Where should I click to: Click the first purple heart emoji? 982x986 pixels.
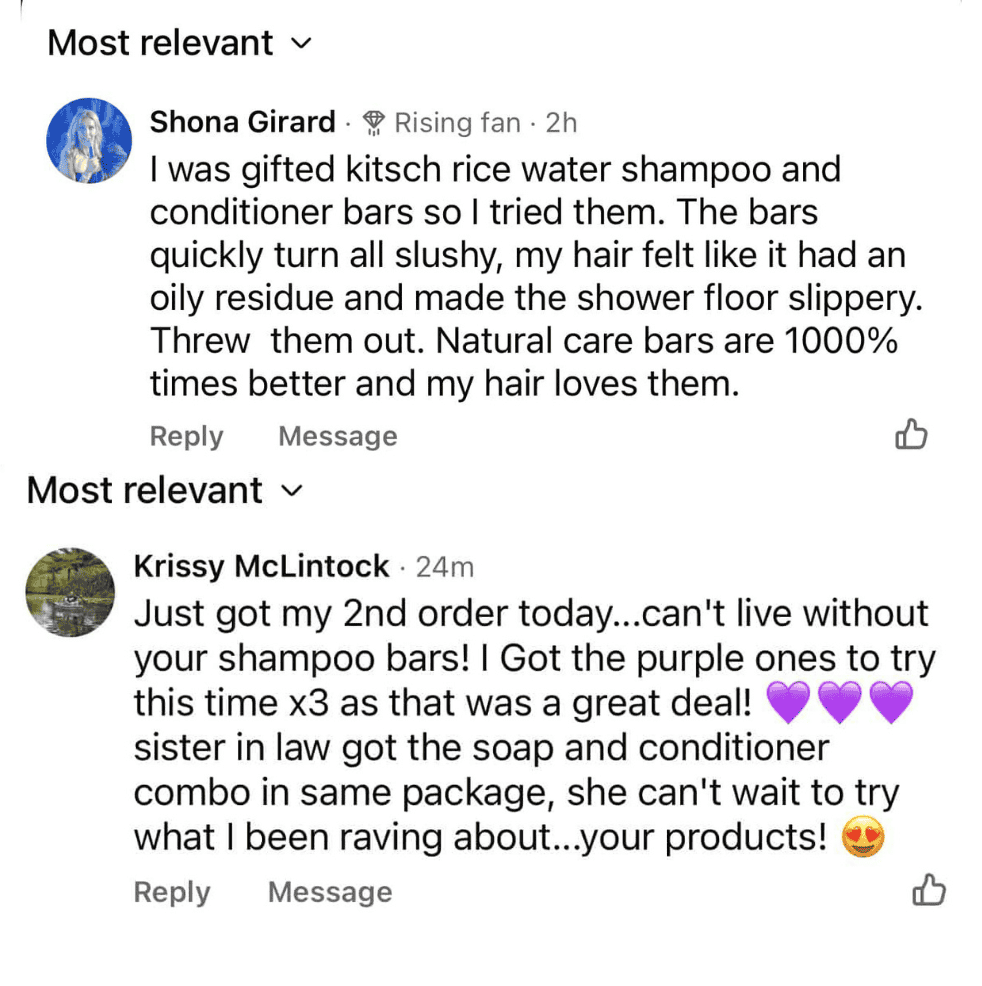(788, 704)
